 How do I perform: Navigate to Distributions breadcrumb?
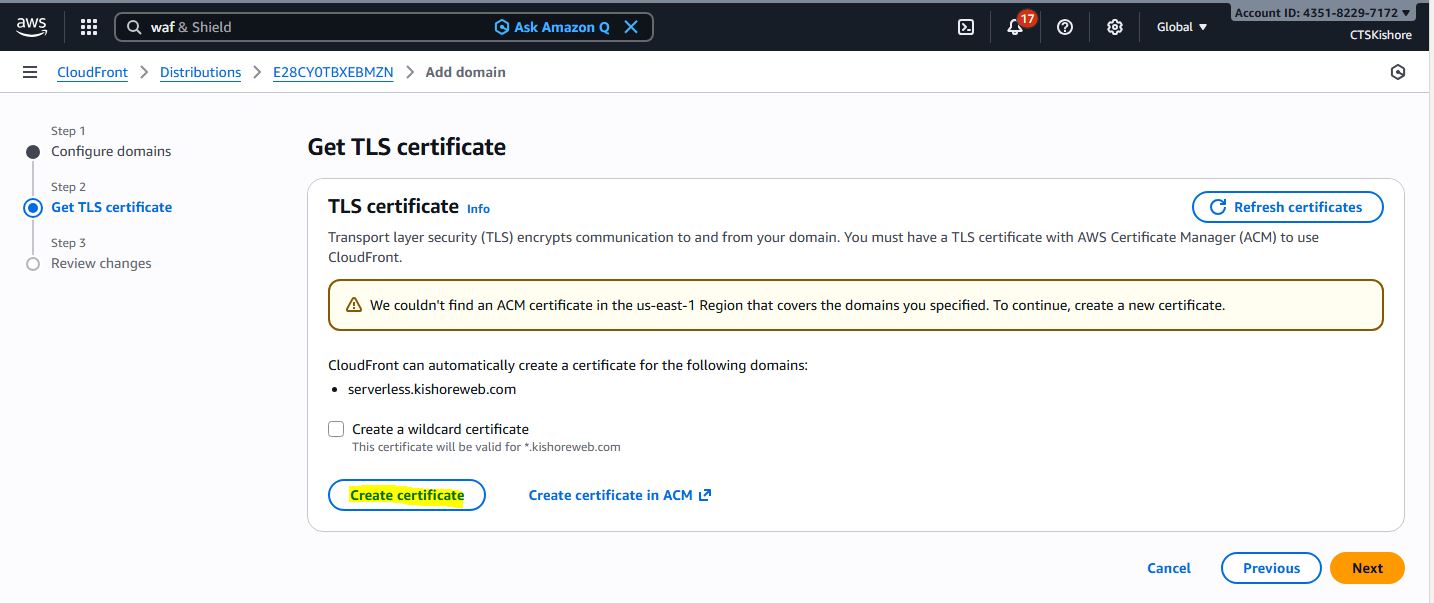tap(200, 72)
